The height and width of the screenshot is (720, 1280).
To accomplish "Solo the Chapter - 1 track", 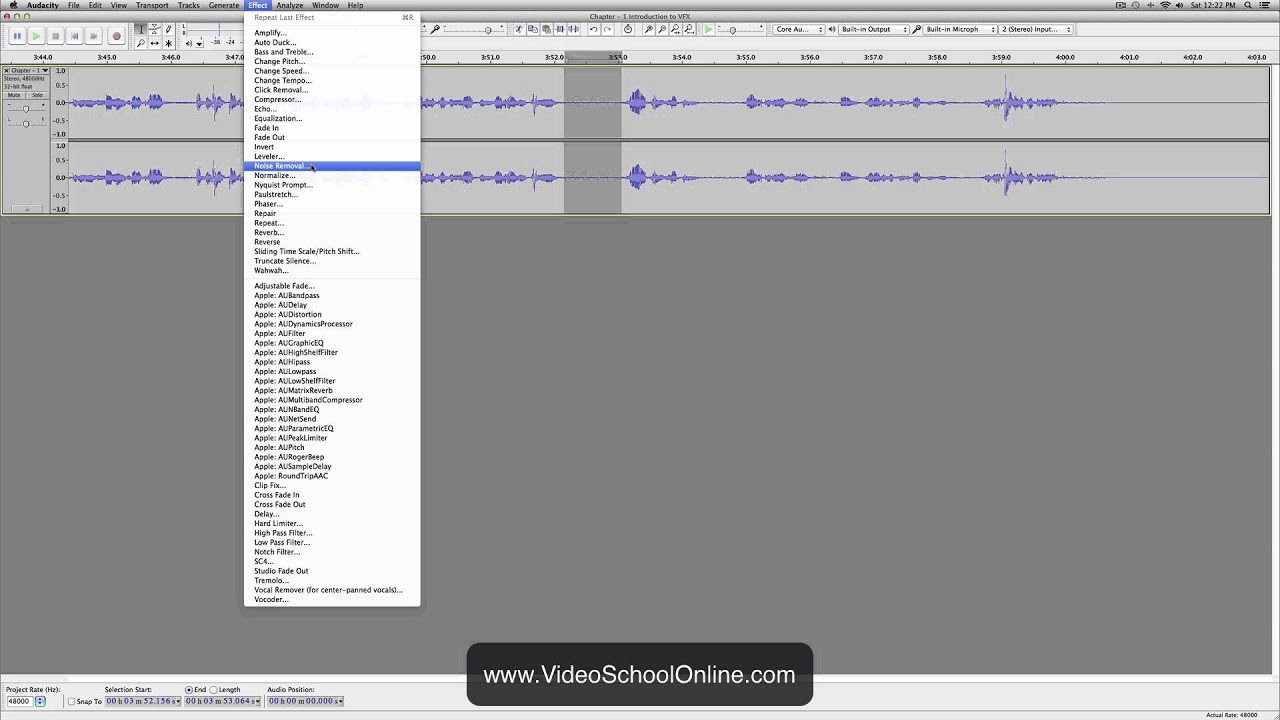I will (37, 95).
